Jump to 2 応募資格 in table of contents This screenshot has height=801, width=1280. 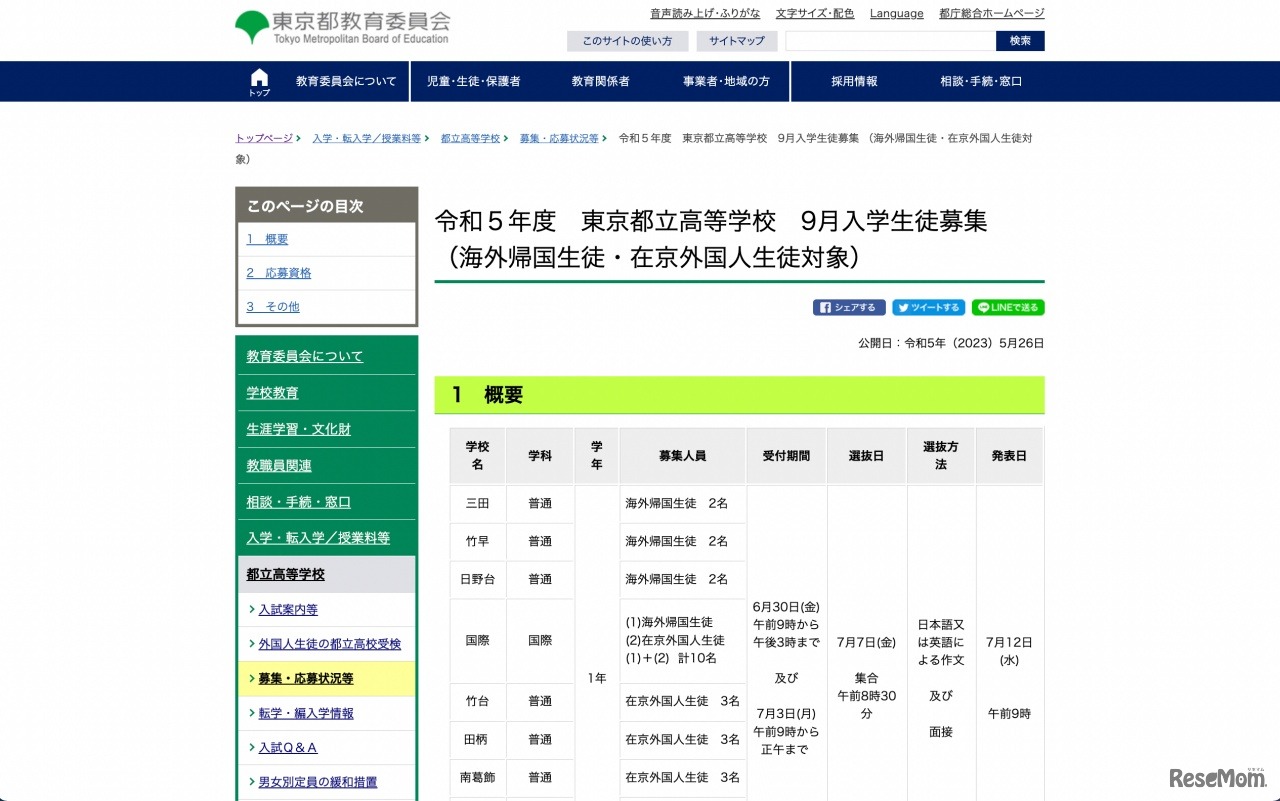(x=279, y=273)
